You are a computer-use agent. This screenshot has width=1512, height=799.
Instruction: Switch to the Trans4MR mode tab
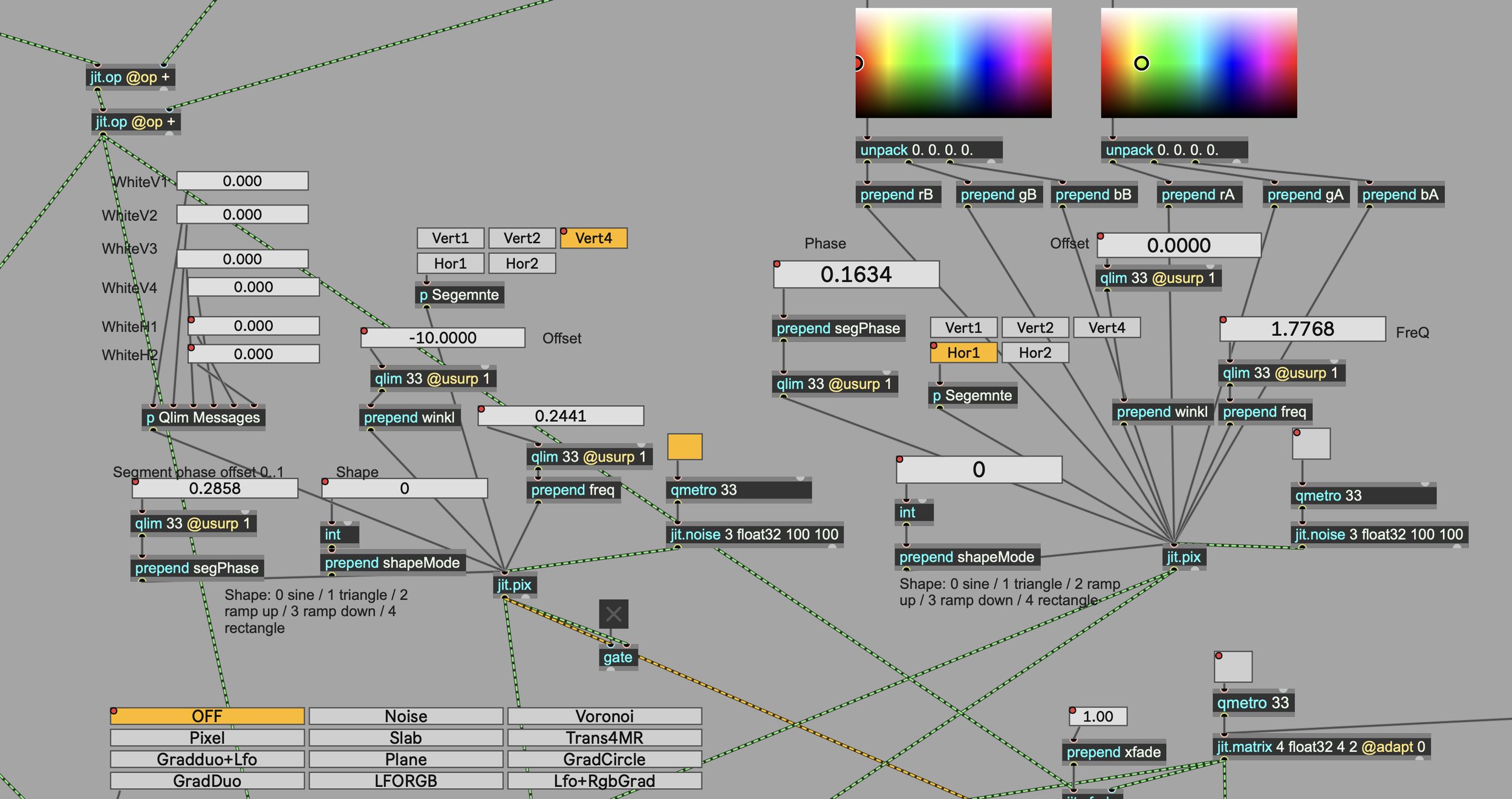[x=604, y=738]
